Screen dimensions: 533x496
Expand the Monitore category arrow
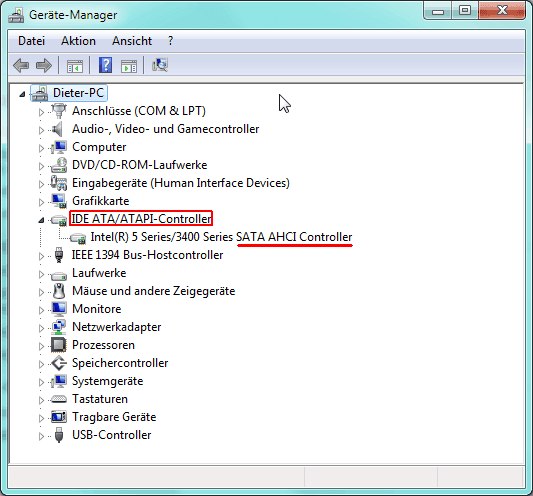[41, 310]
